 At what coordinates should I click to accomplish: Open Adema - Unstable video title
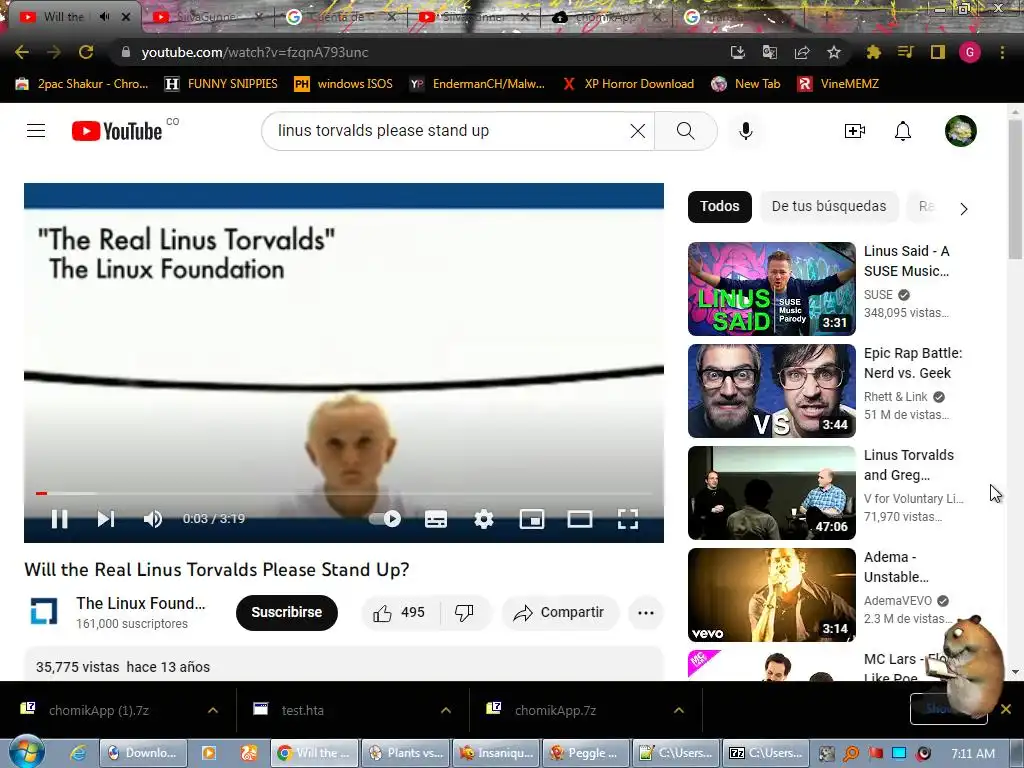tap(896, 567)
